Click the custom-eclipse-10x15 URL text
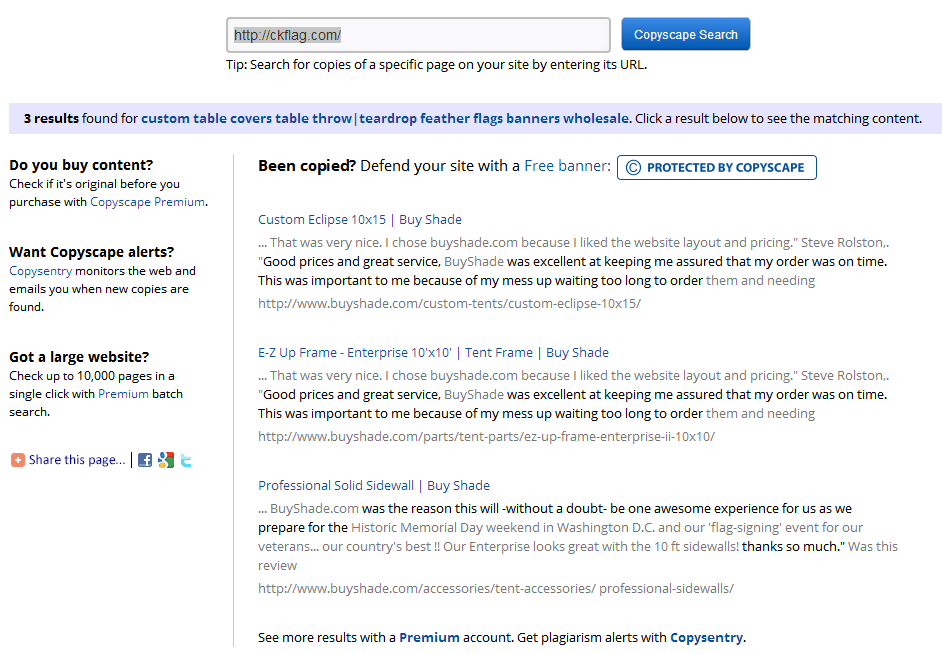The width and height of the screenshot is (942, 654). [449, 303]
